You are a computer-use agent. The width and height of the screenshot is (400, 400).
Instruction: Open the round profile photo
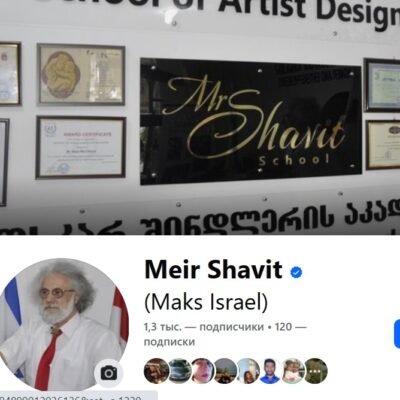click(62, 324)
